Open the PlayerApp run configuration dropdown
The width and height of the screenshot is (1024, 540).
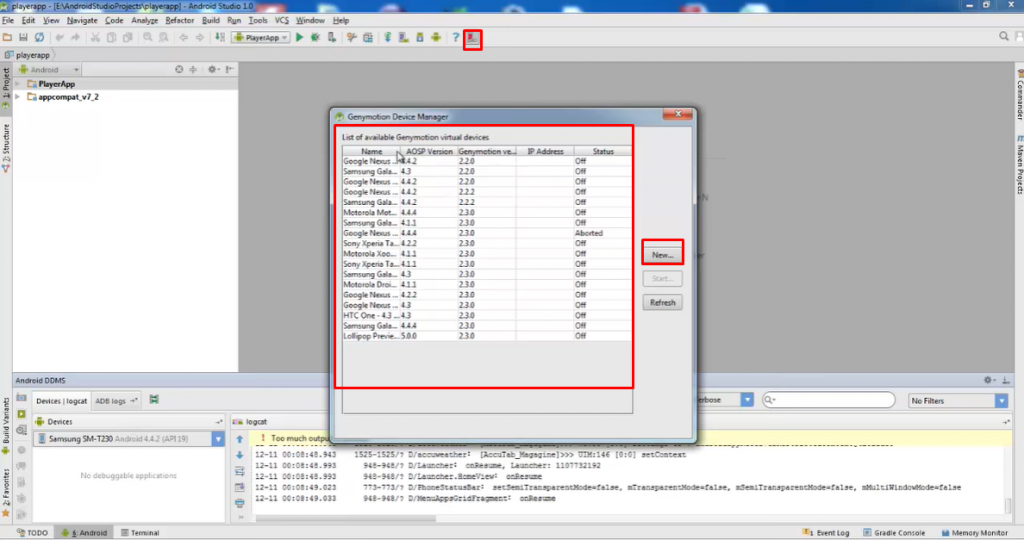[261, 38]
